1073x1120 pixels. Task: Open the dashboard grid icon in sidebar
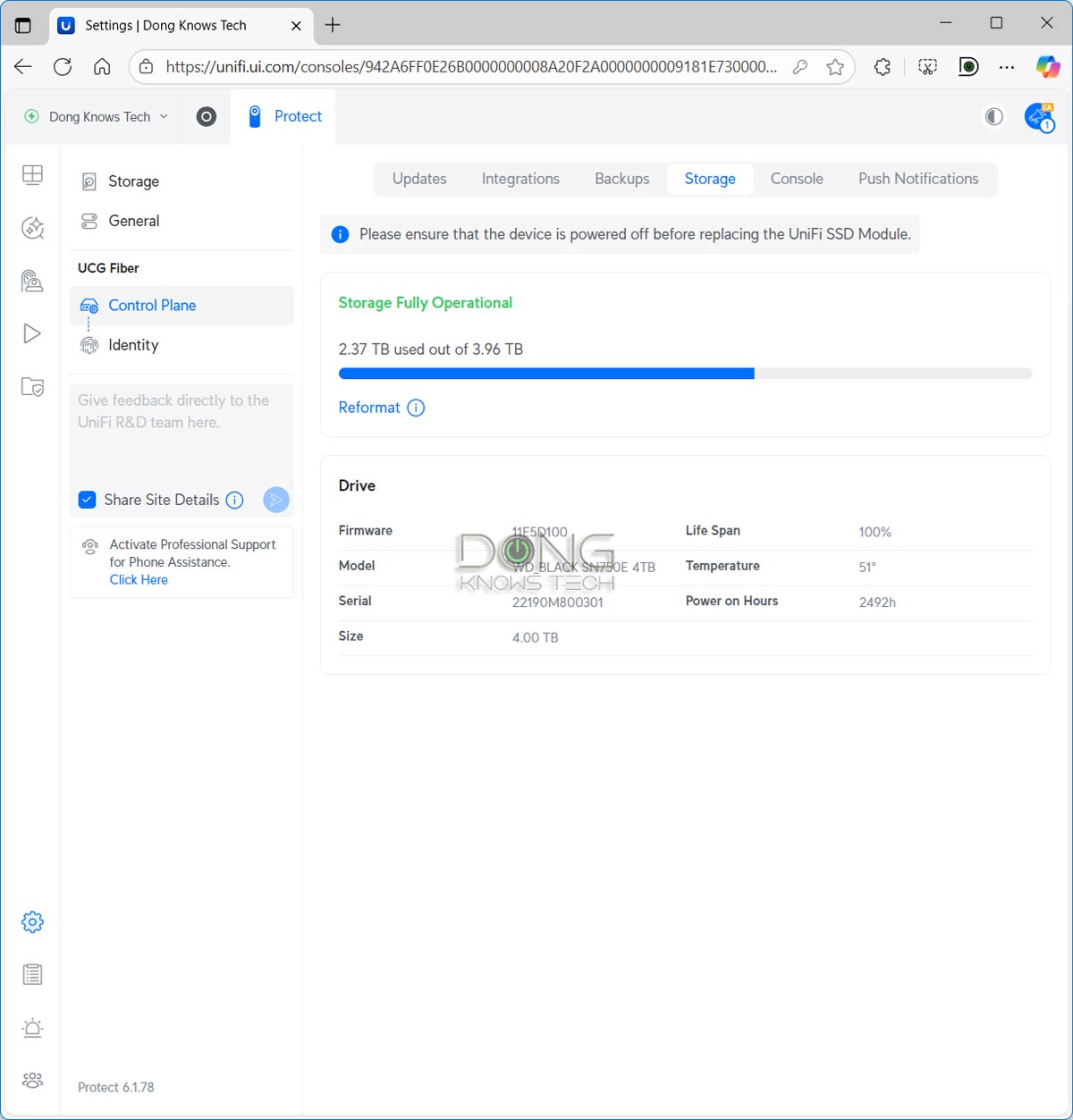click(x=32, y=175)
